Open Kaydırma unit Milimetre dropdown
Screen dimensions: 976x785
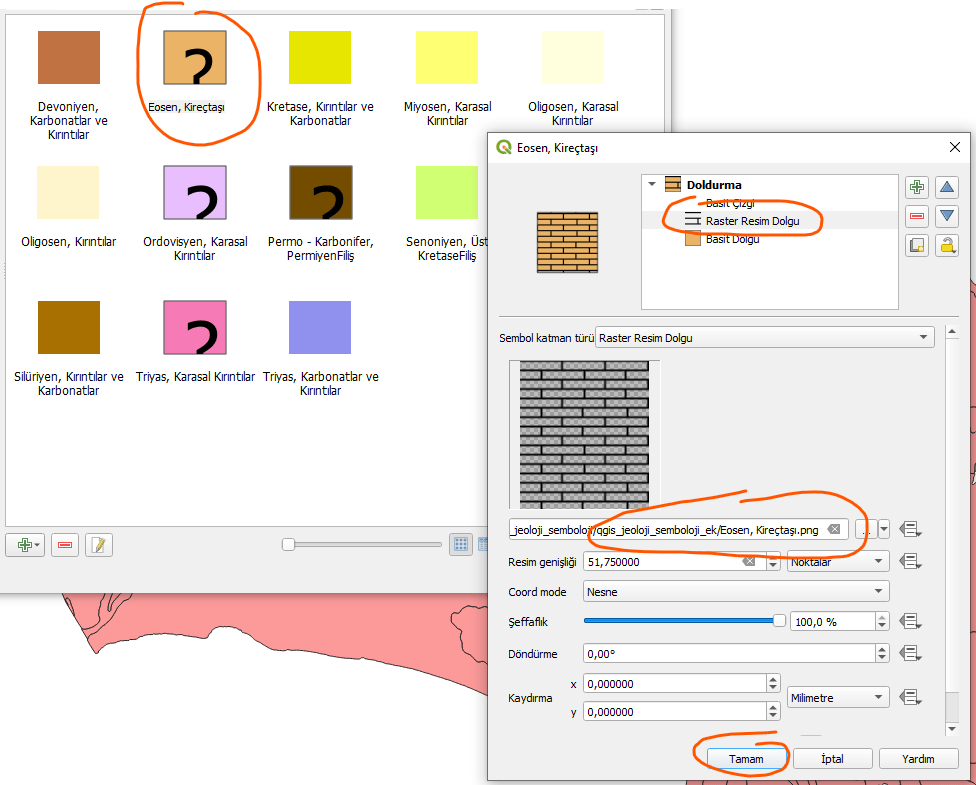837,697
